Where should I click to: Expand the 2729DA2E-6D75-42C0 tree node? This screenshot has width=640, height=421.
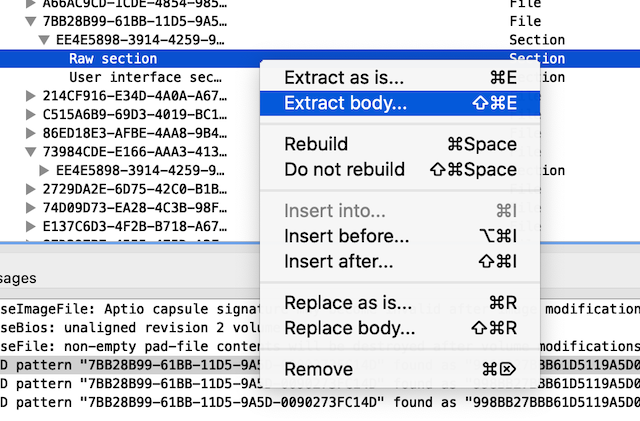click(31, 189)
